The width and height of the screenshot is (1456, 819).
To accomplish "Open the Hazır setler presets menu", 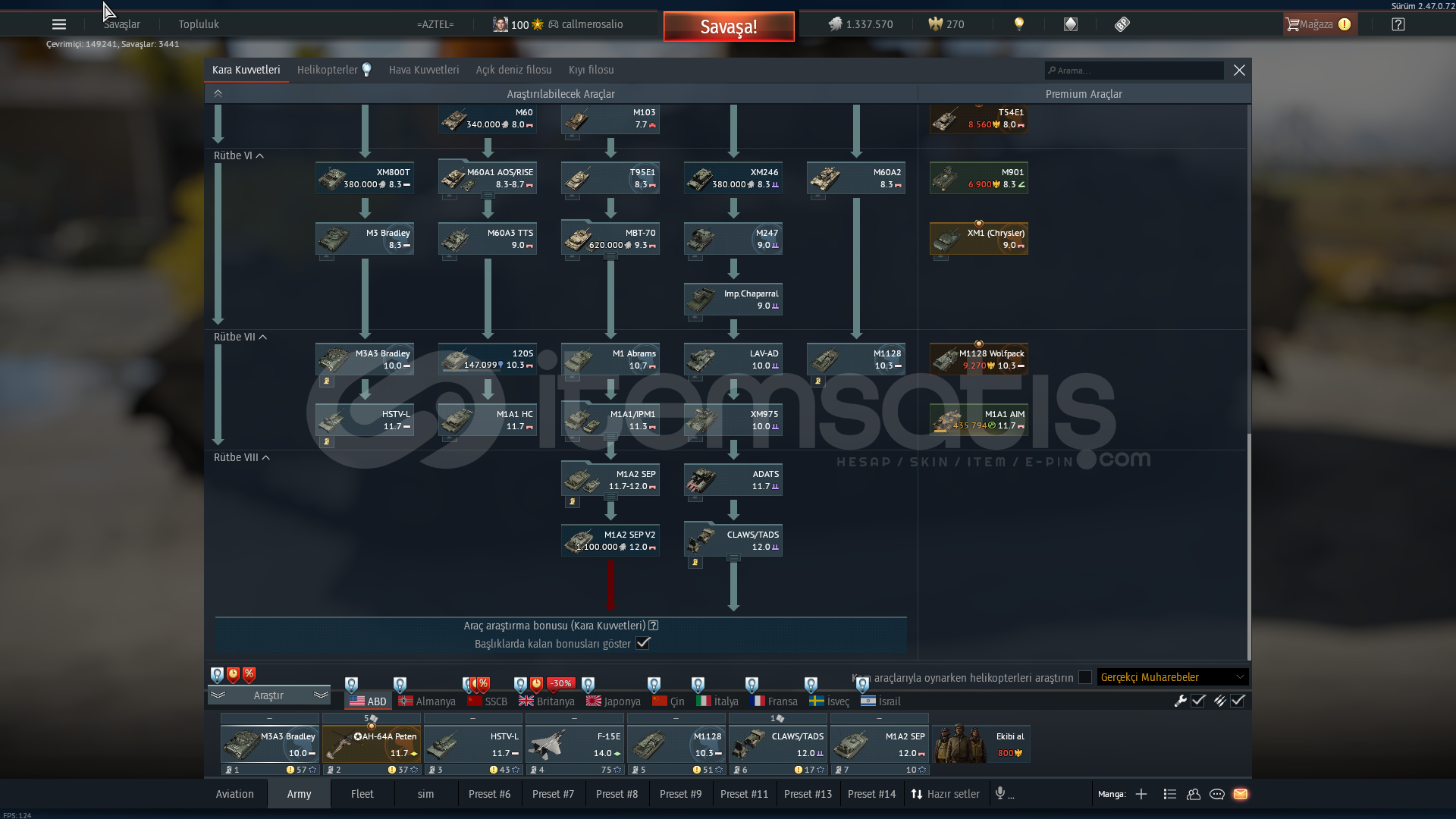I will click(x=945, y=794).
